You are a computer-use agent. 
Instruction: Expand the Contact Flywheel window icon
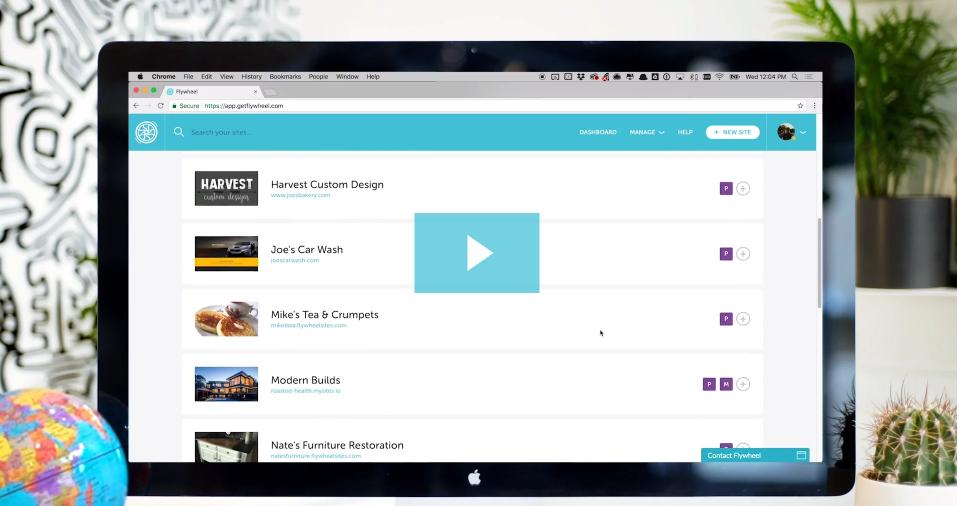click(x=801, y=455)
